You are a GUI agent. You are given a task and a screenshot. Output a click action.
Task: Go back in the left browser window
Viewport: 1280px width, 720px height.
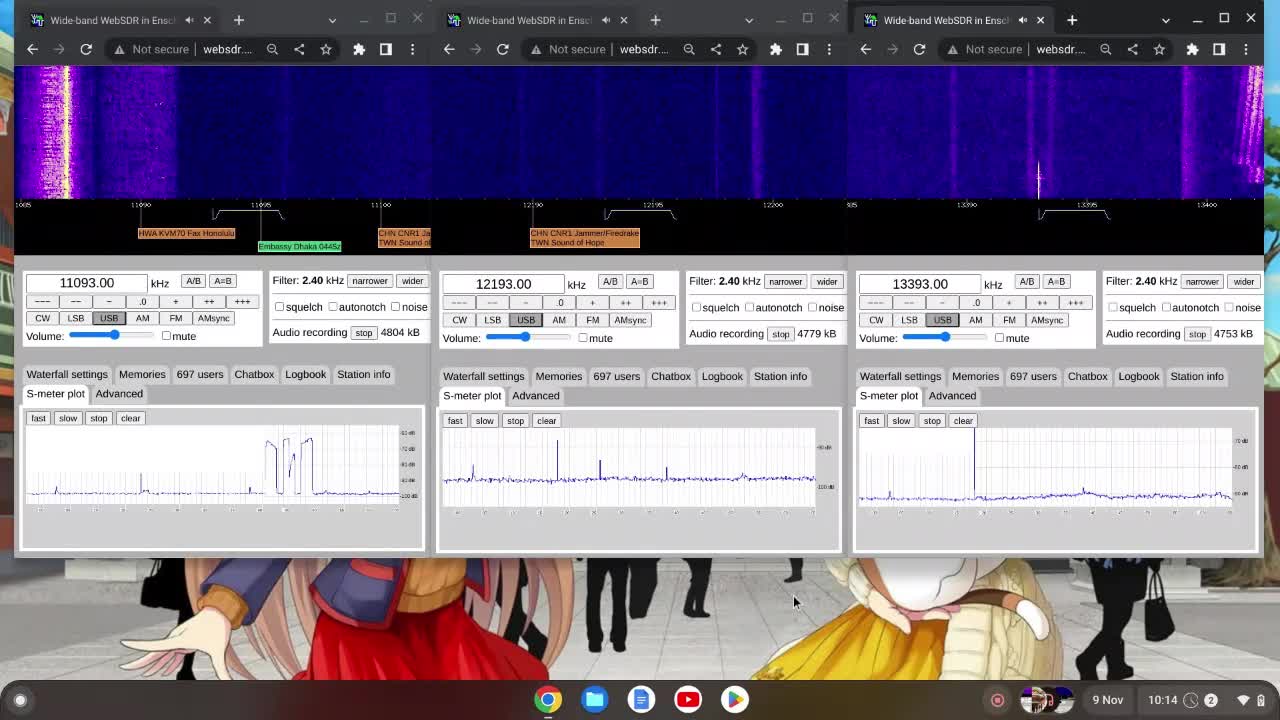coord(32,49)
